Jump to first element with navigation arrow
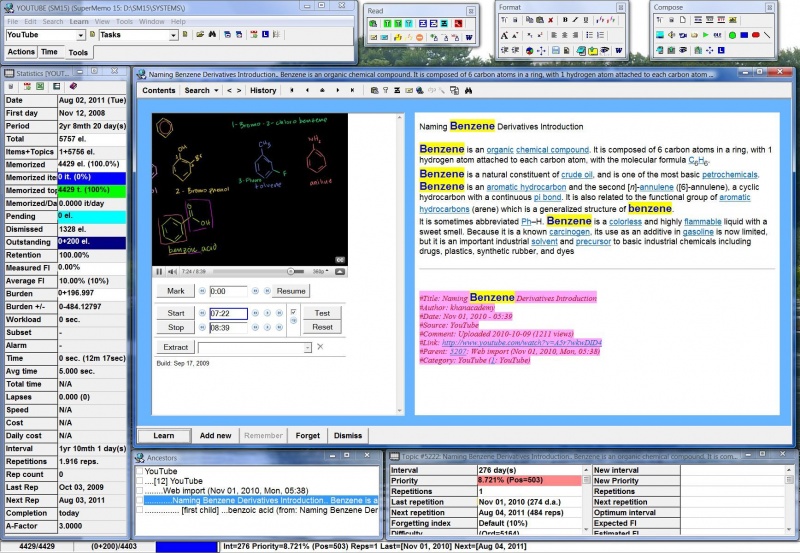Viewport: 800px width, 553px height. 292,90
